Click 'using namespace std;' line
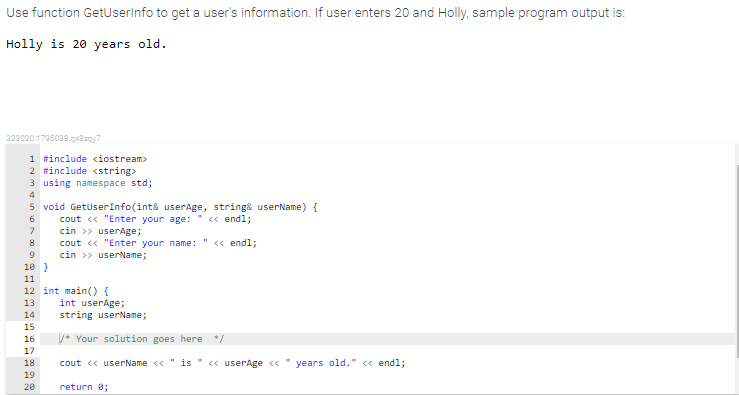The height and width of the screenshot is (395, 739). click(98, 183)
